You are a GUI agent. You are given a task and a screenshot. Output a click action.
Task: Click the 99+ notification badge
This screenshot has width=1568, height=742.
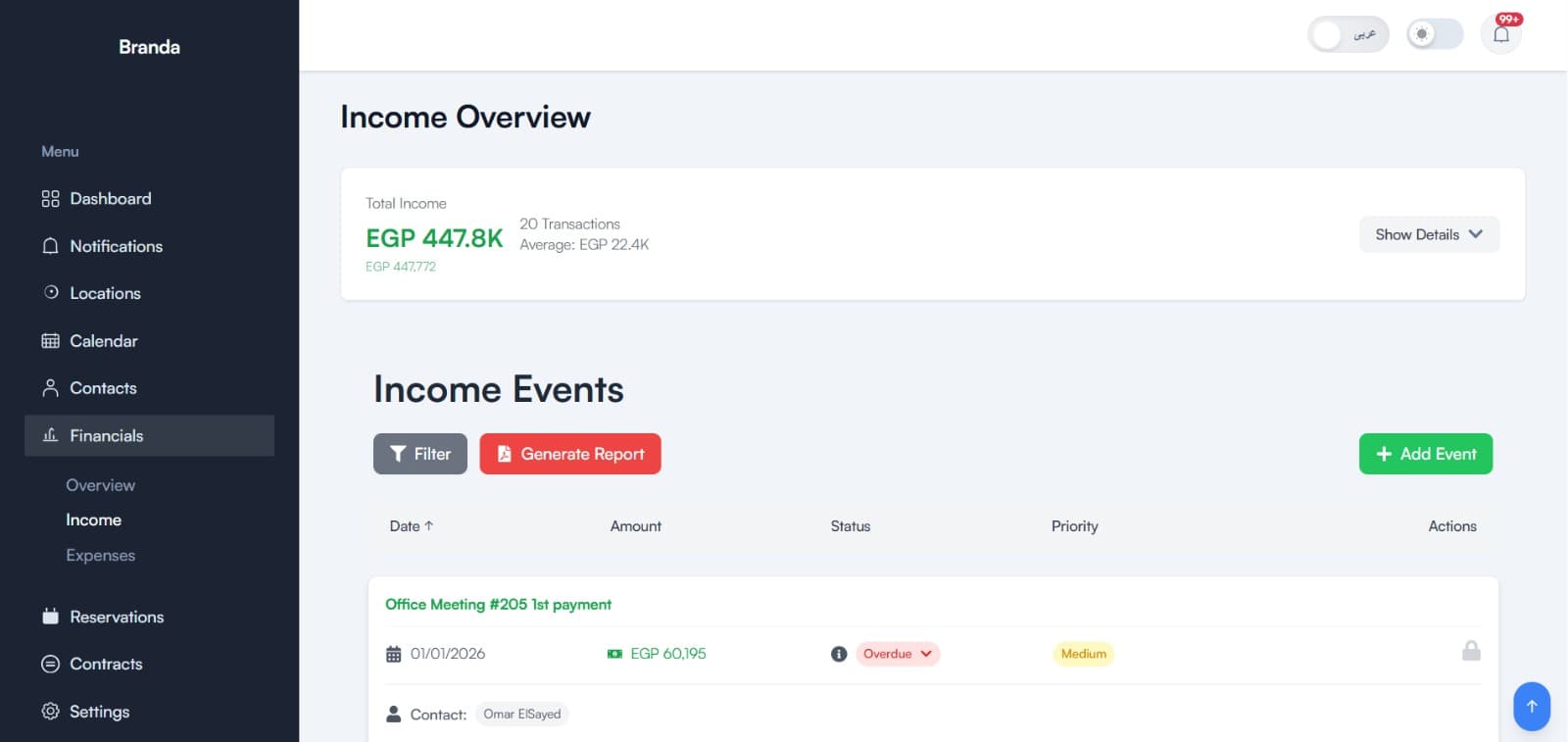[x=1509, y=19]
